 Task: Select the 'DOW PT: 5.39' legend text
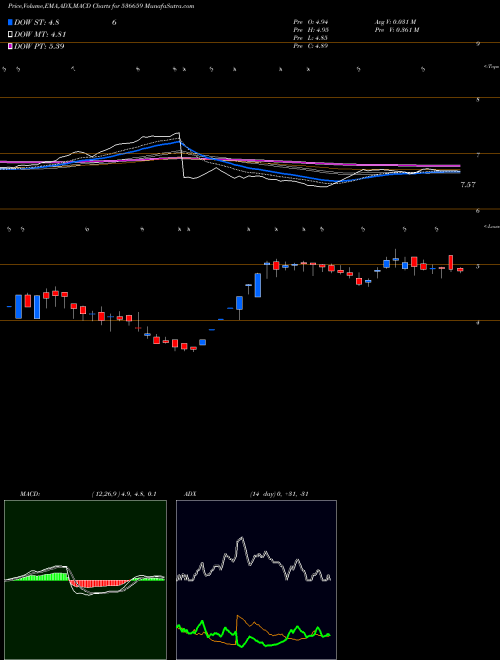tap(39, 46)
